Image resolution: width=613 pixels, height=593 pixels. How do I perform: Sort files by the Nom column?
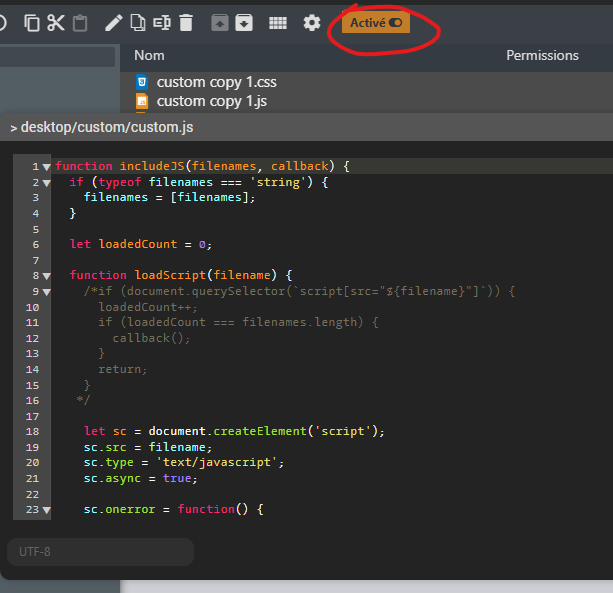click(149, 56)
